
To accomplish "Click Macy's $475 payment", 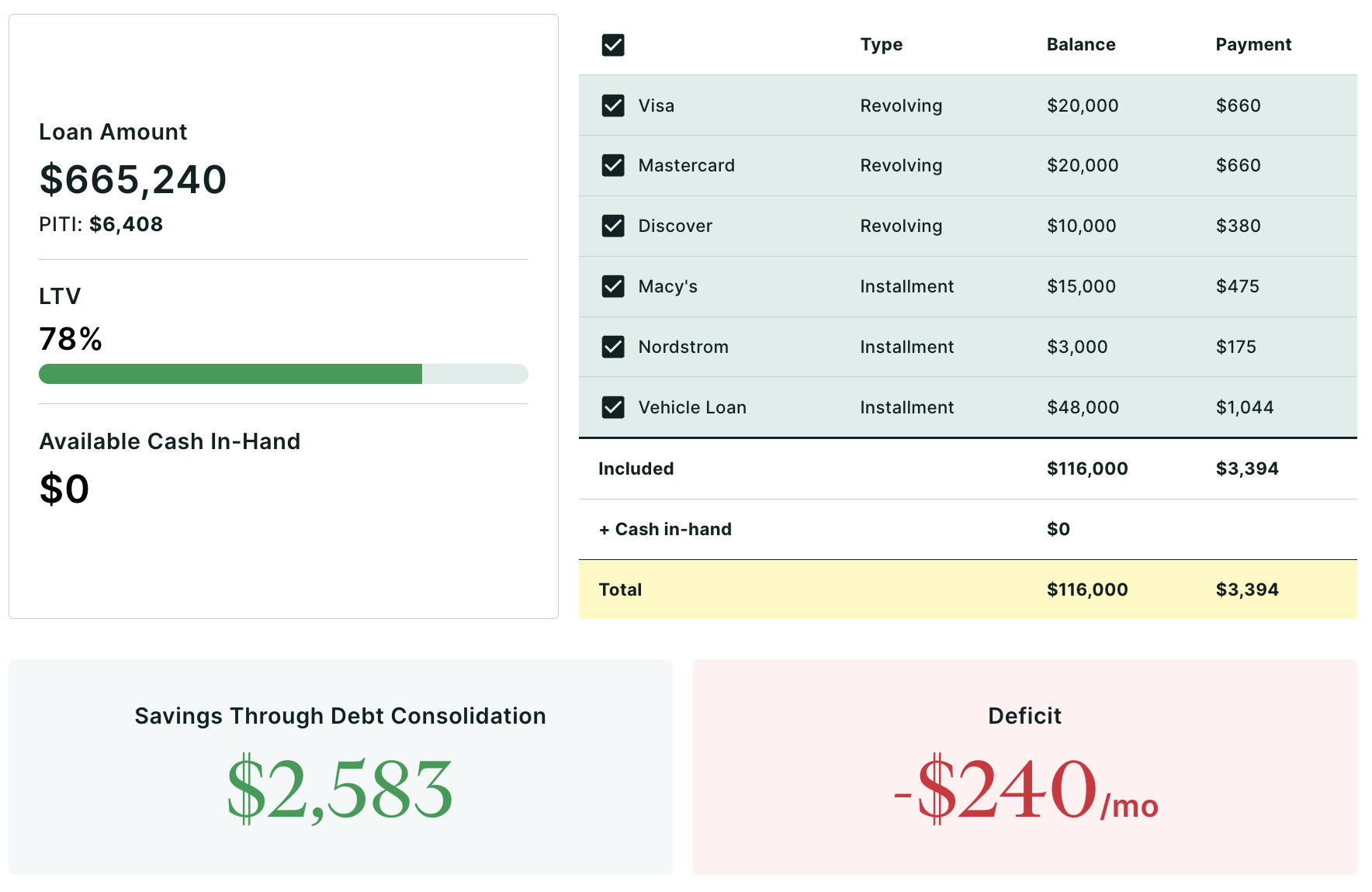I will (x=1238, y=286).
